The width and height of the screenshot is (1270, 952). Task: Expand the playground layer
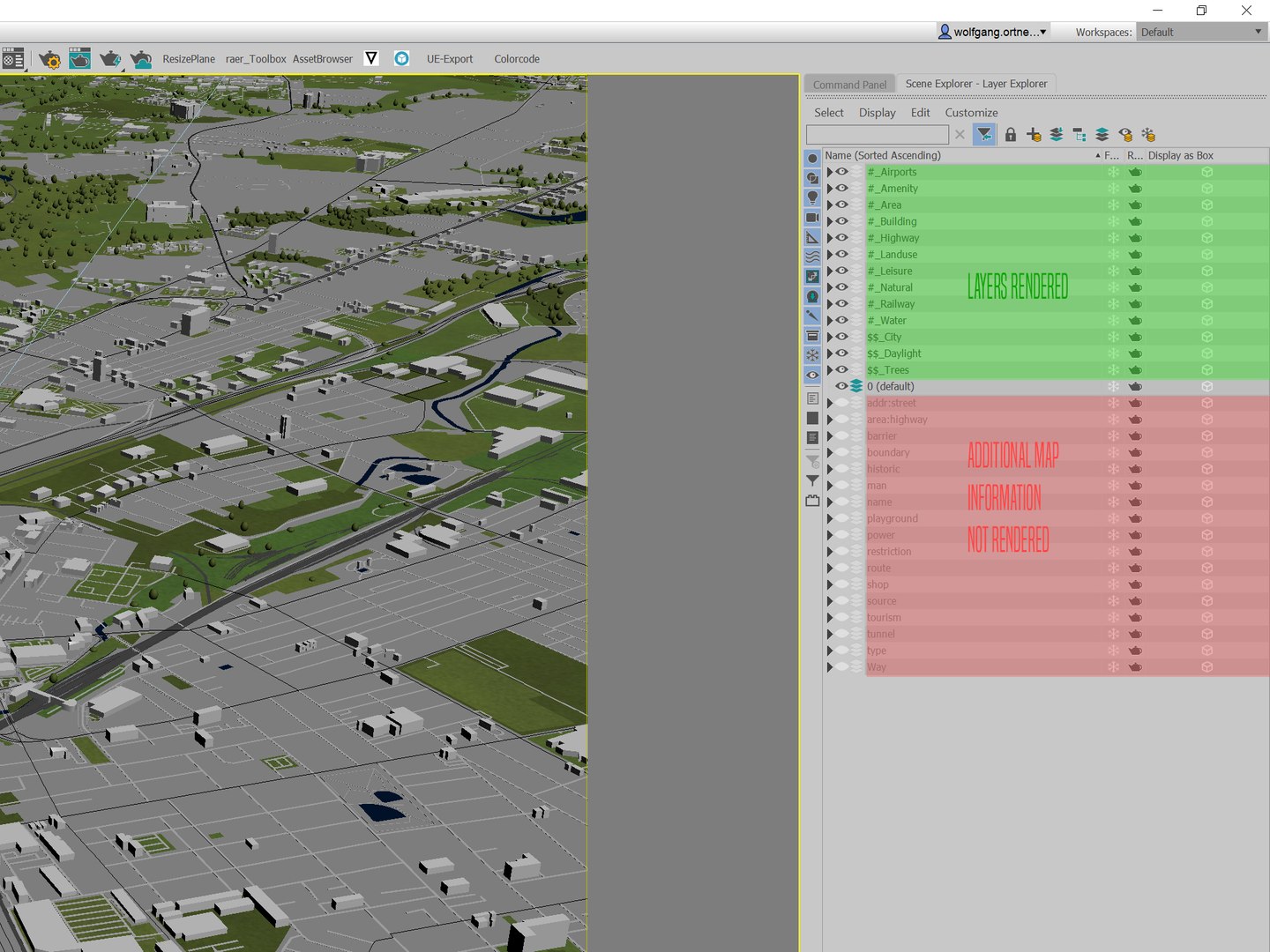tap(829, 518)
